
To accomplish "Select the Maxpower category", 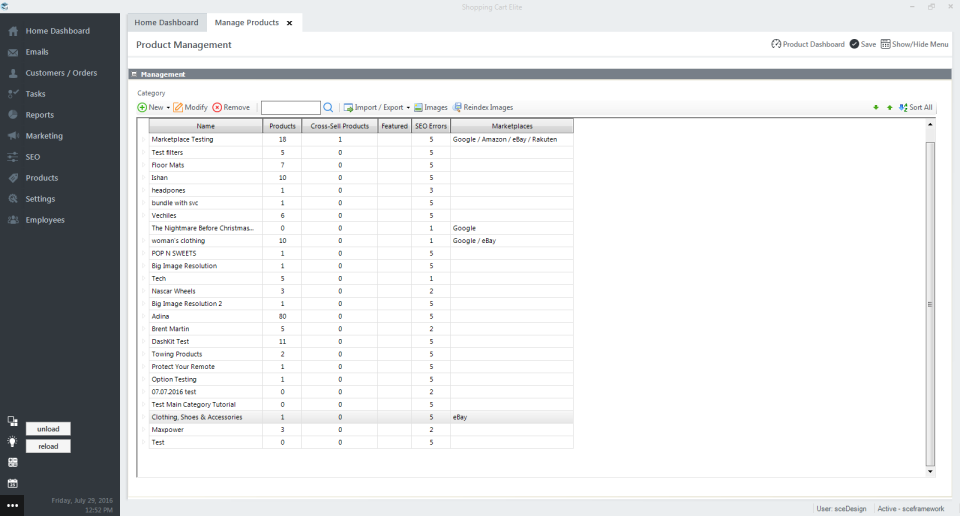I will 168,430.
